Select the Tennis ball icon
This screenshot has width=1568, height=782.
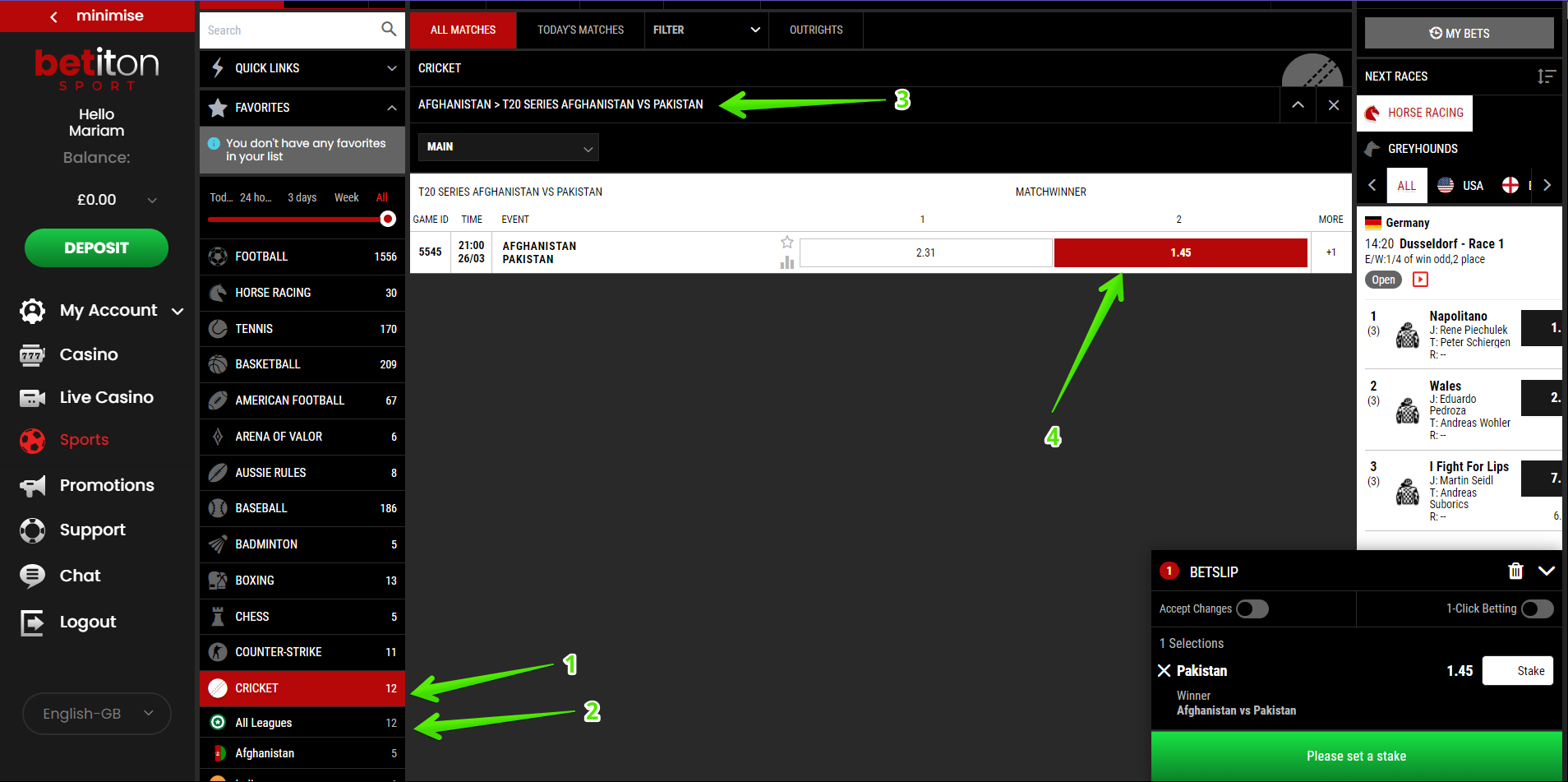click(218, 329)
